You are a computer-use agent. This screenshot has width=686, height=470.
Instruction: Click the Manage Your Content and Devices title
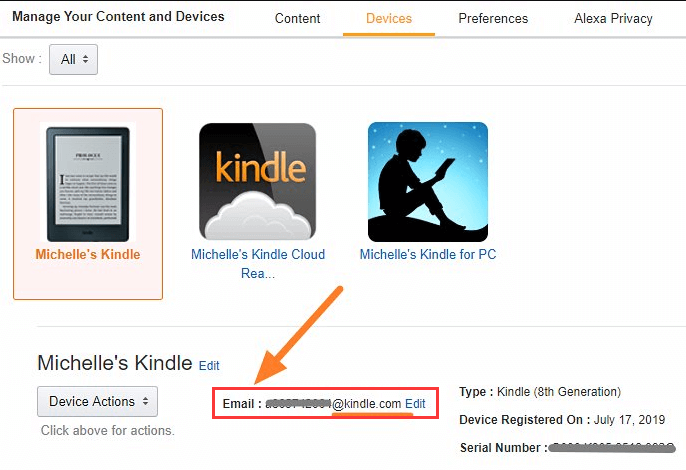point(118,17)
